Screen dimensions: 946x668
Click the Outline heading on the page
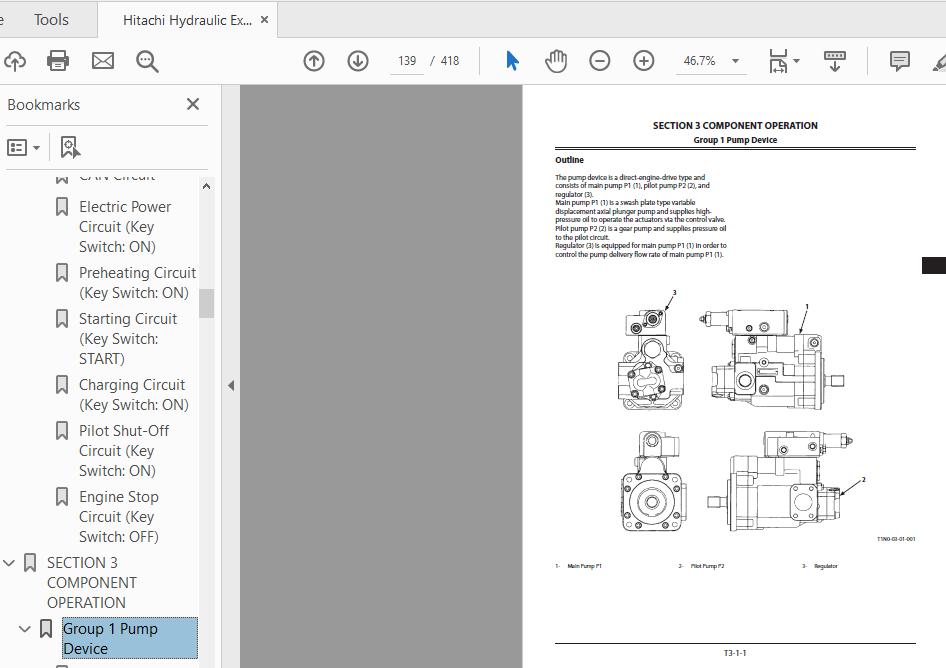[x=570, y=160]
